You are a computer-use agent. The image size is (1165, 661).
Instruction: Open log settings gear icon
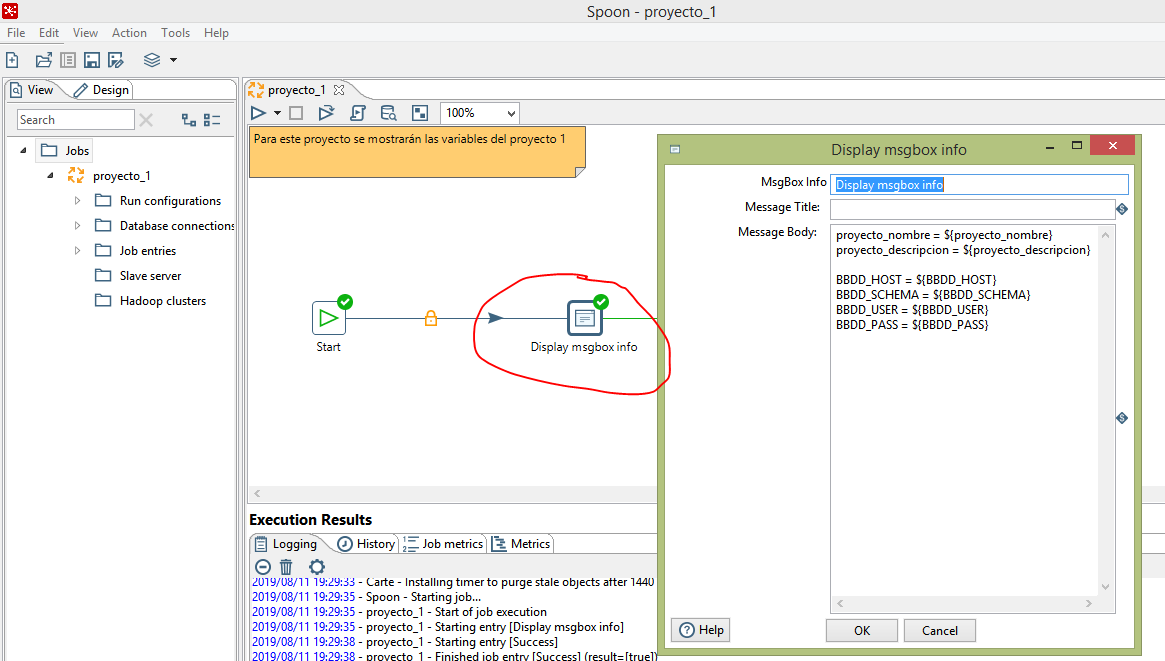[x=317, y=567]
